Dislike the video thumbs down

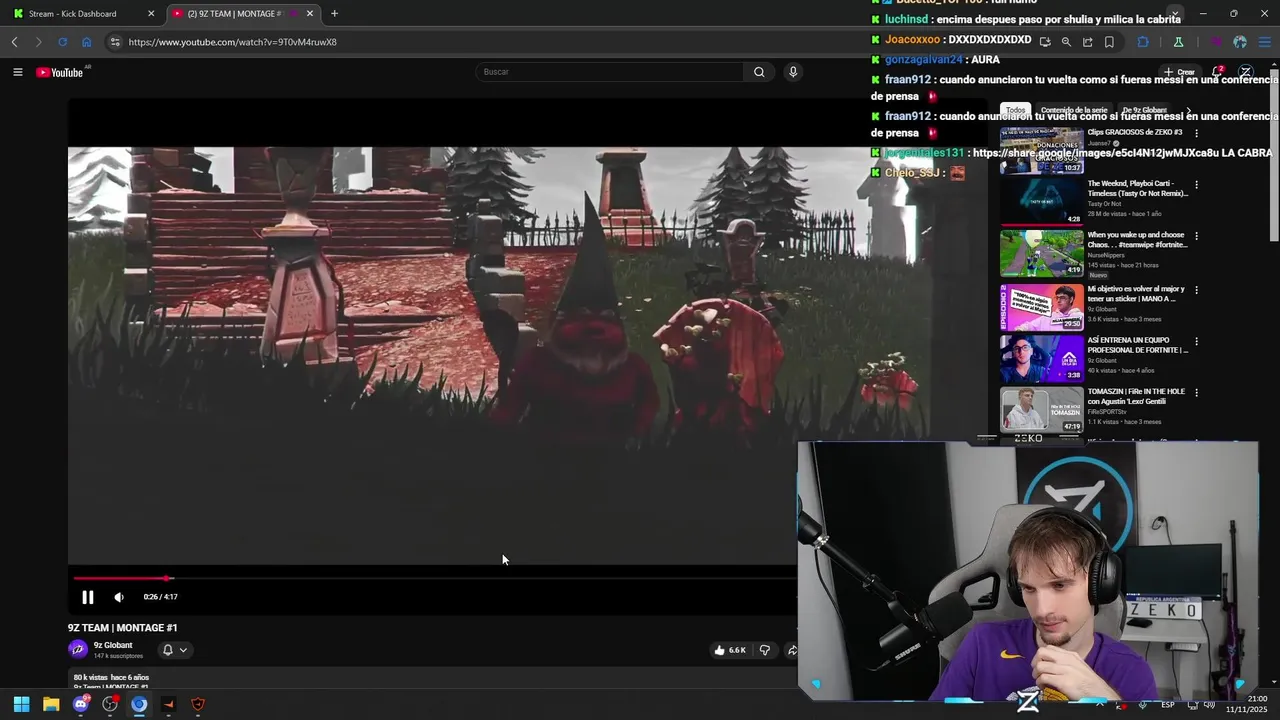[x=765, y=650]
